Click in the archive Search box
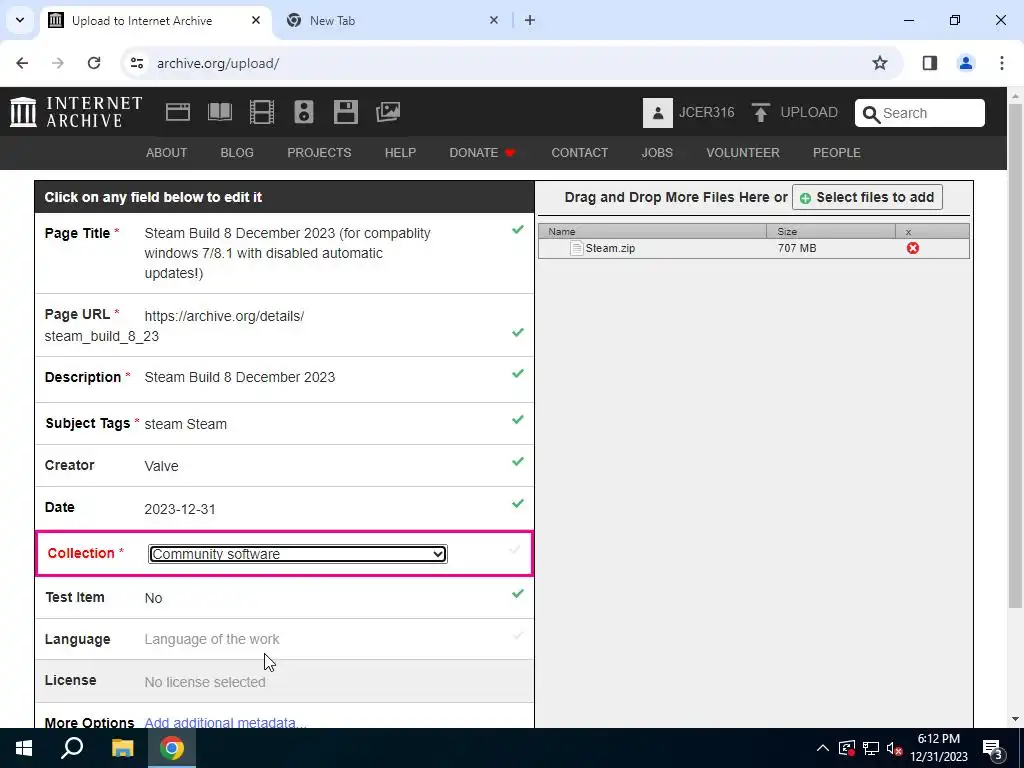Image resolution: width=1024 pixels, height=768 pixels. click(920, 113)
